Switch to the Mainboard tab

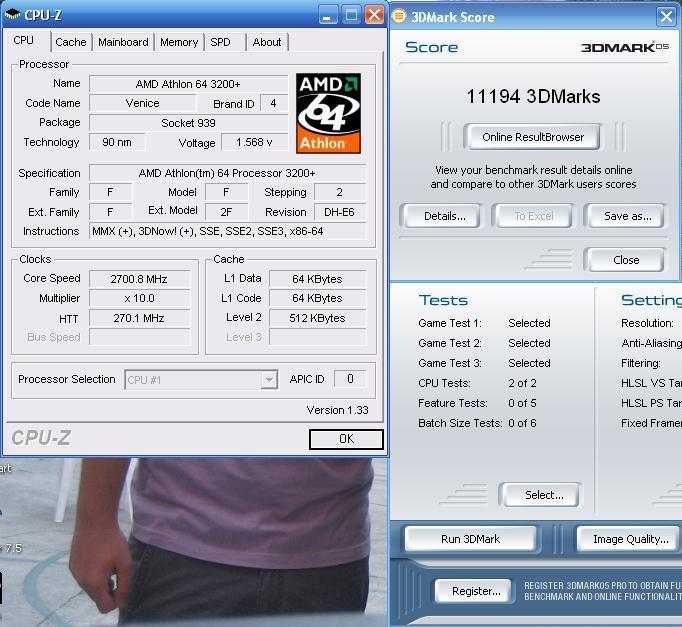pos(123,42)
